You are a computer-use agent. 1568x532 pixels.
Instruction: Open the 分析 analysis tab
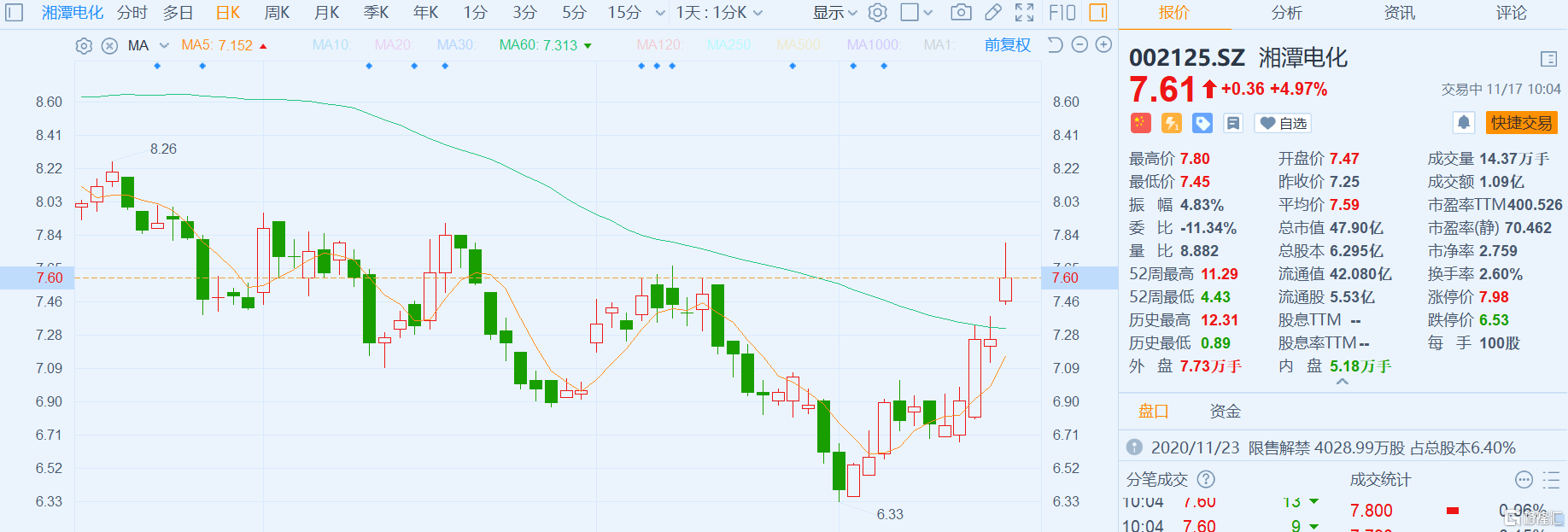coord(1287,13)
